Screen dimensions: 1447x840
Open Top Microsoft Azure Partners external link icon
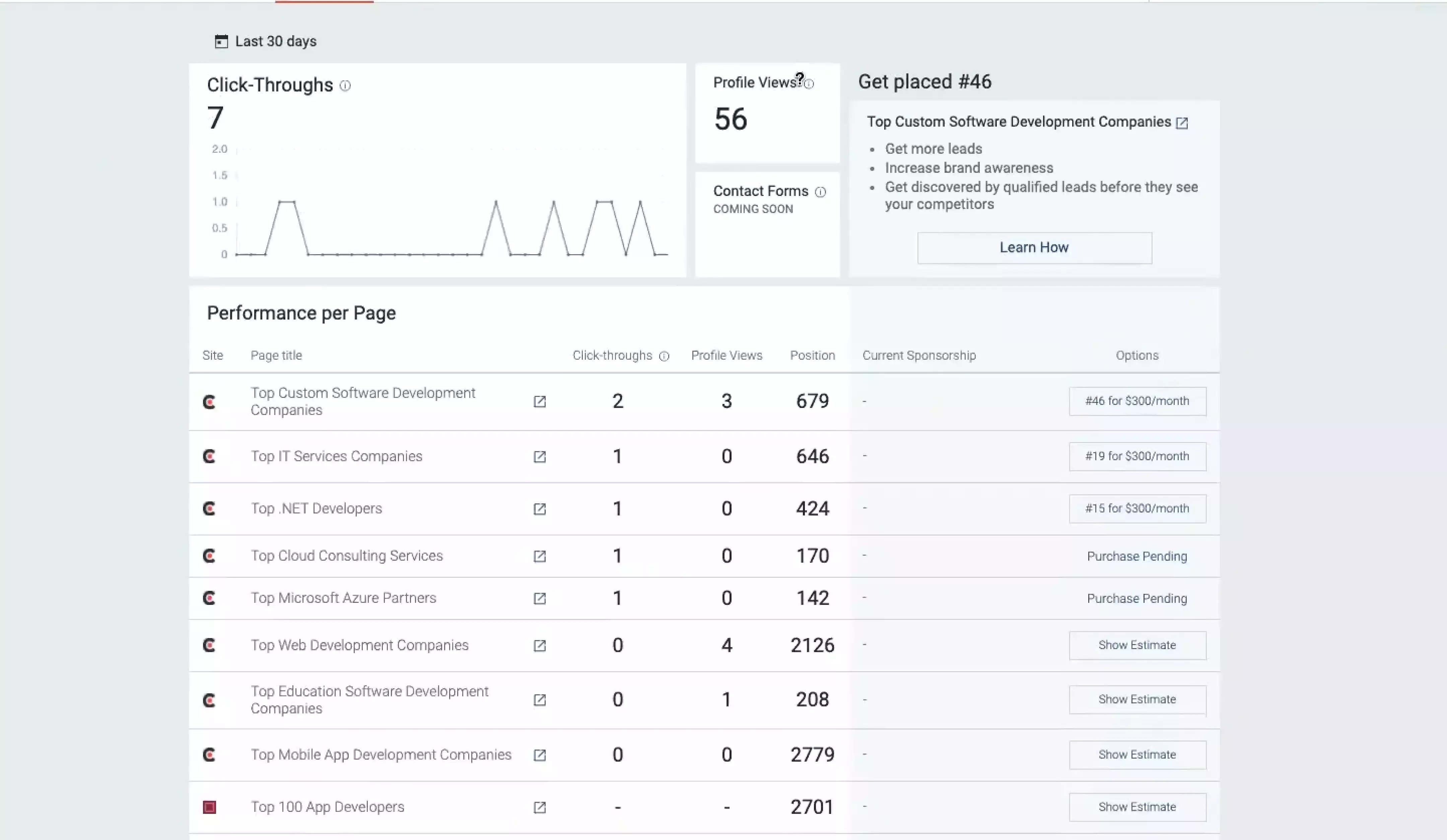click(539, 598)
